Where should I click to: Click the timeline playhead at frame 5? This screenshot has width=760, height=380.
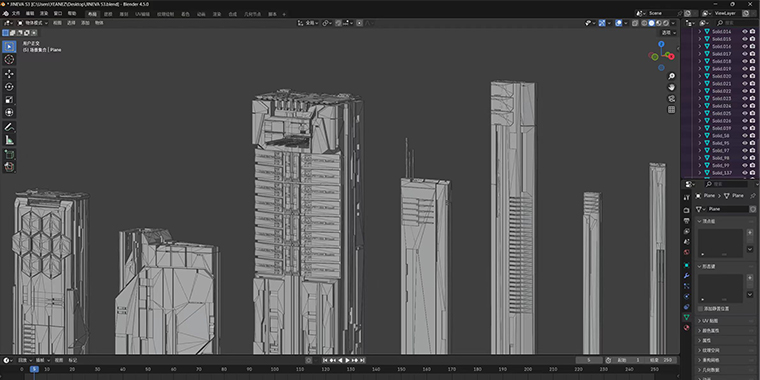[34, 369]
